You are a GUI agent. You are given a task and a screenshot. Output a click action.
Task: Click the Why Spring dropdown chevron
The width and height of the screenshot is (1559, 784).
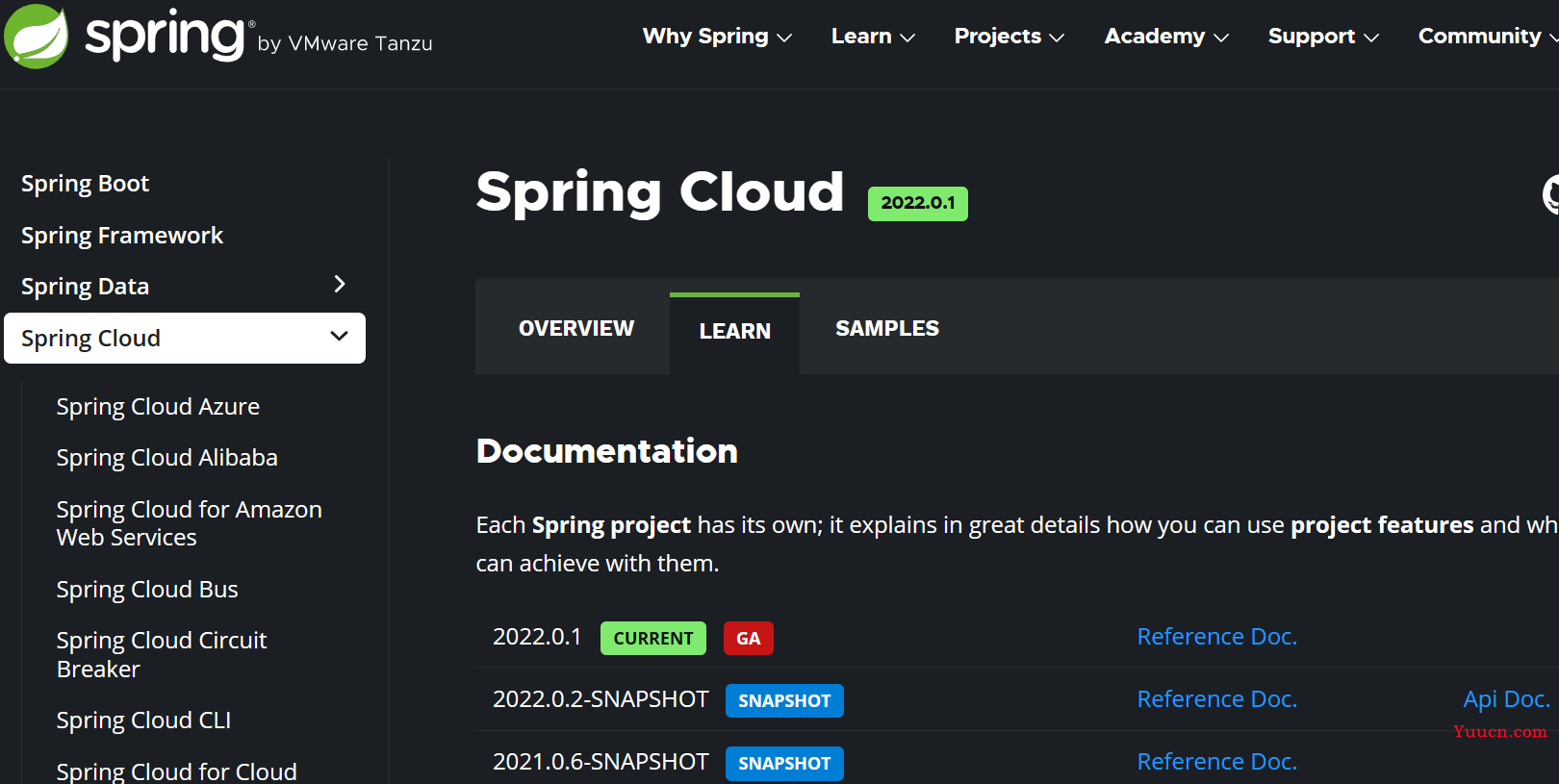[x=784, y=38]
